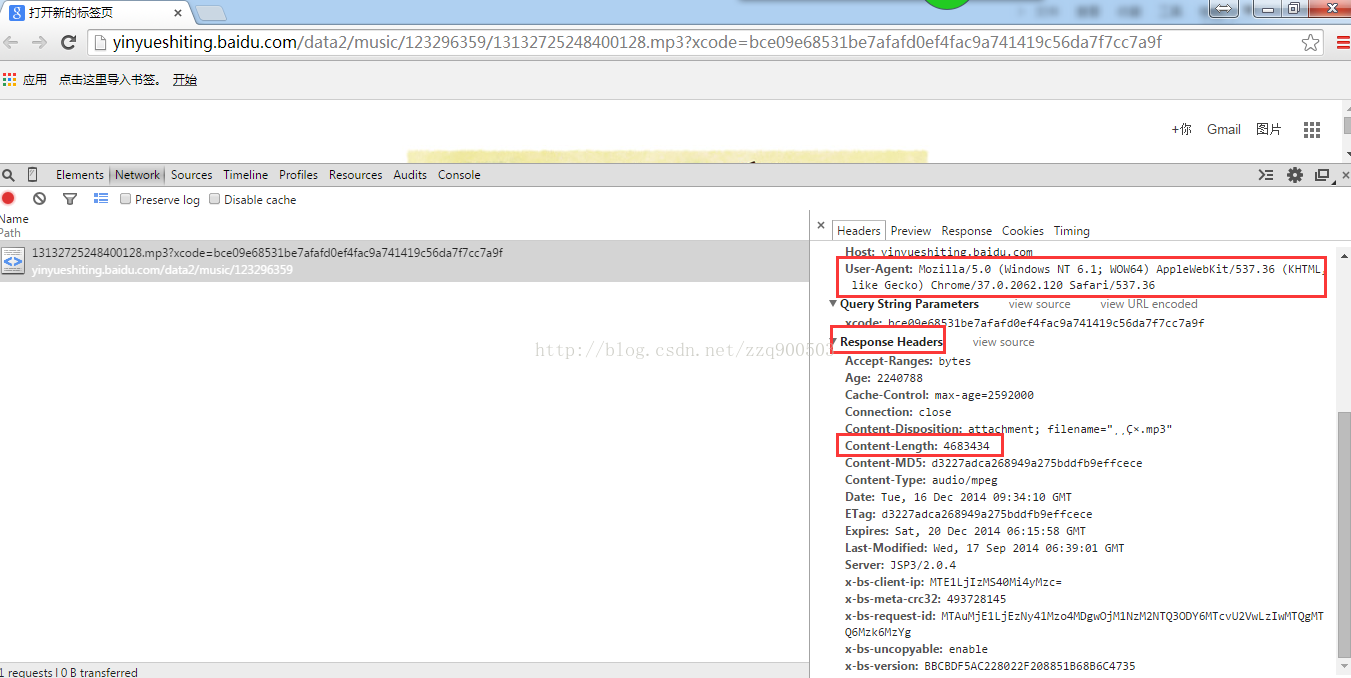
Task: Click the x-bs-uncopyable: enable line
Action: 916,649
